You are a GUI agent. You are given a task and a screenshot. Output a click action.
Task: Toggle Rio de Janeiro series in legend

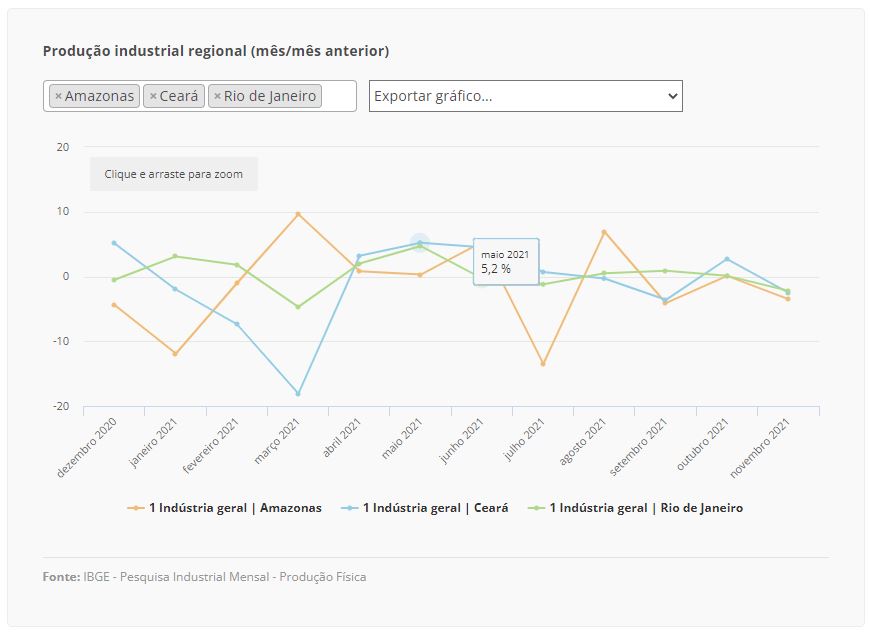coord(645,508)
